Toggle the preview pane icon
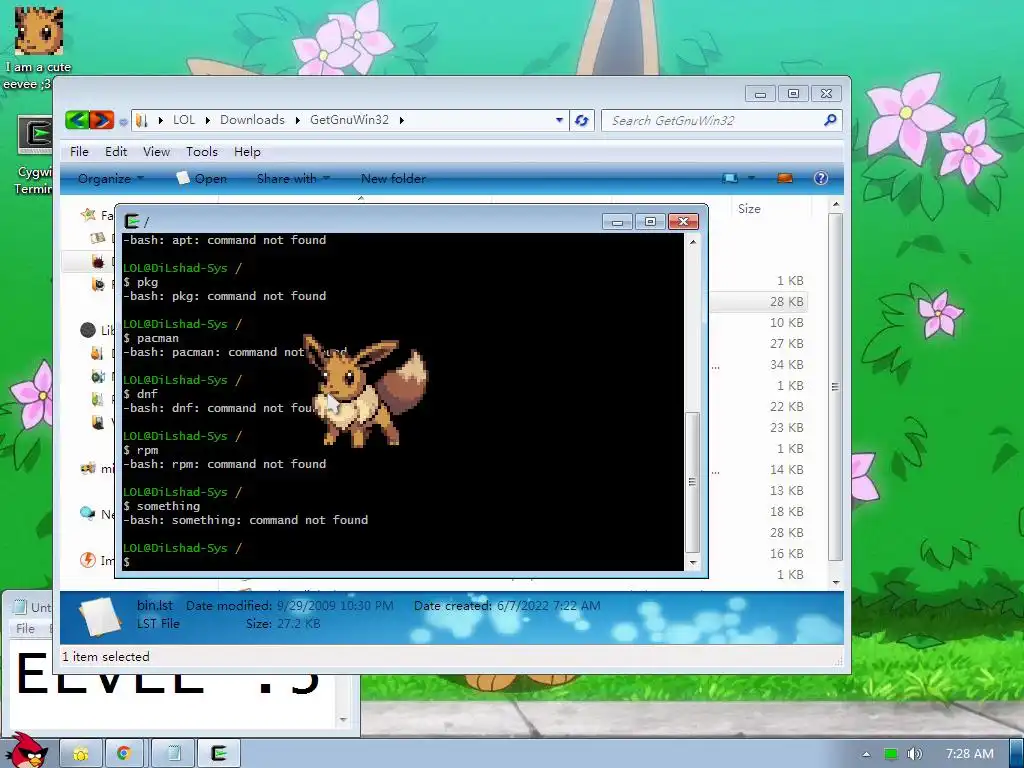Viewport: 1024px width, 768px height. coord(785,178)
